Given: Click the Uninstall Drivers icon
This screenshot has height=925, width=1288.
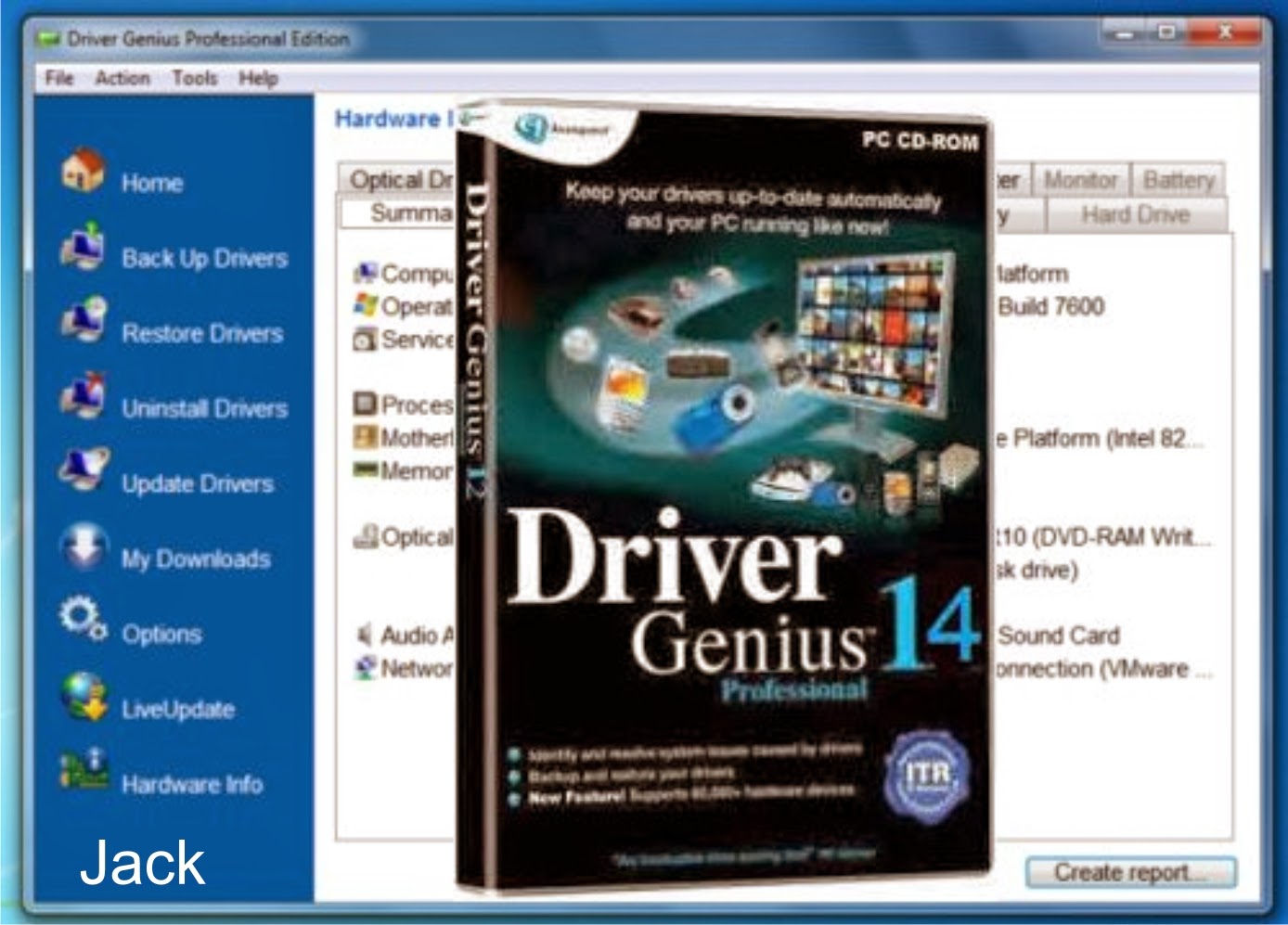Looking at the screenshot, I should click(84, 396).
